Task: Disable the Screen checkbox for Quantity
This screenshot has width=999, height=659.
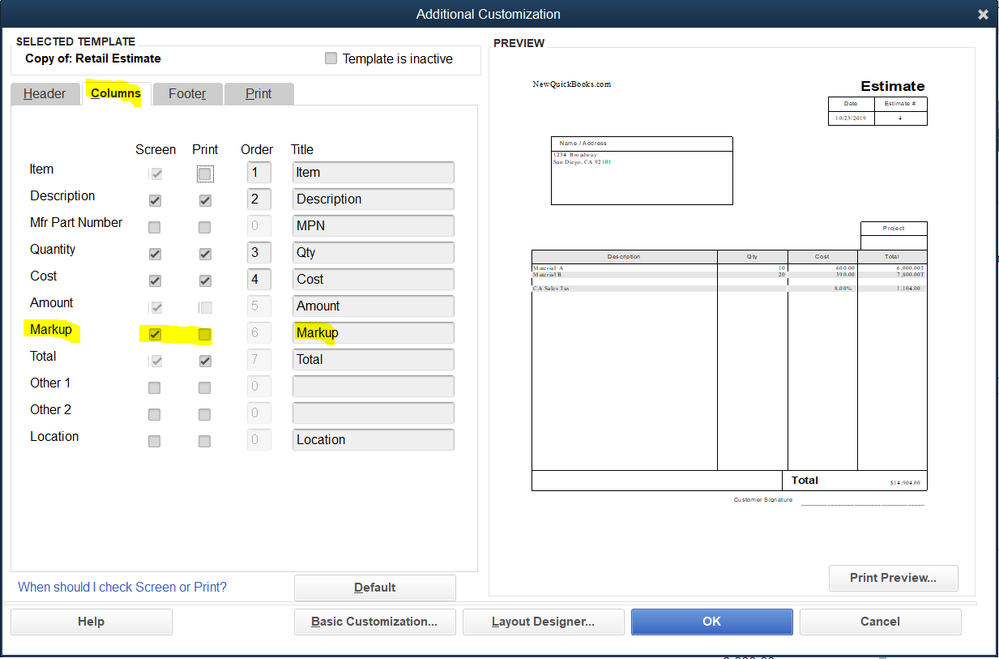Action: [155, 253]
